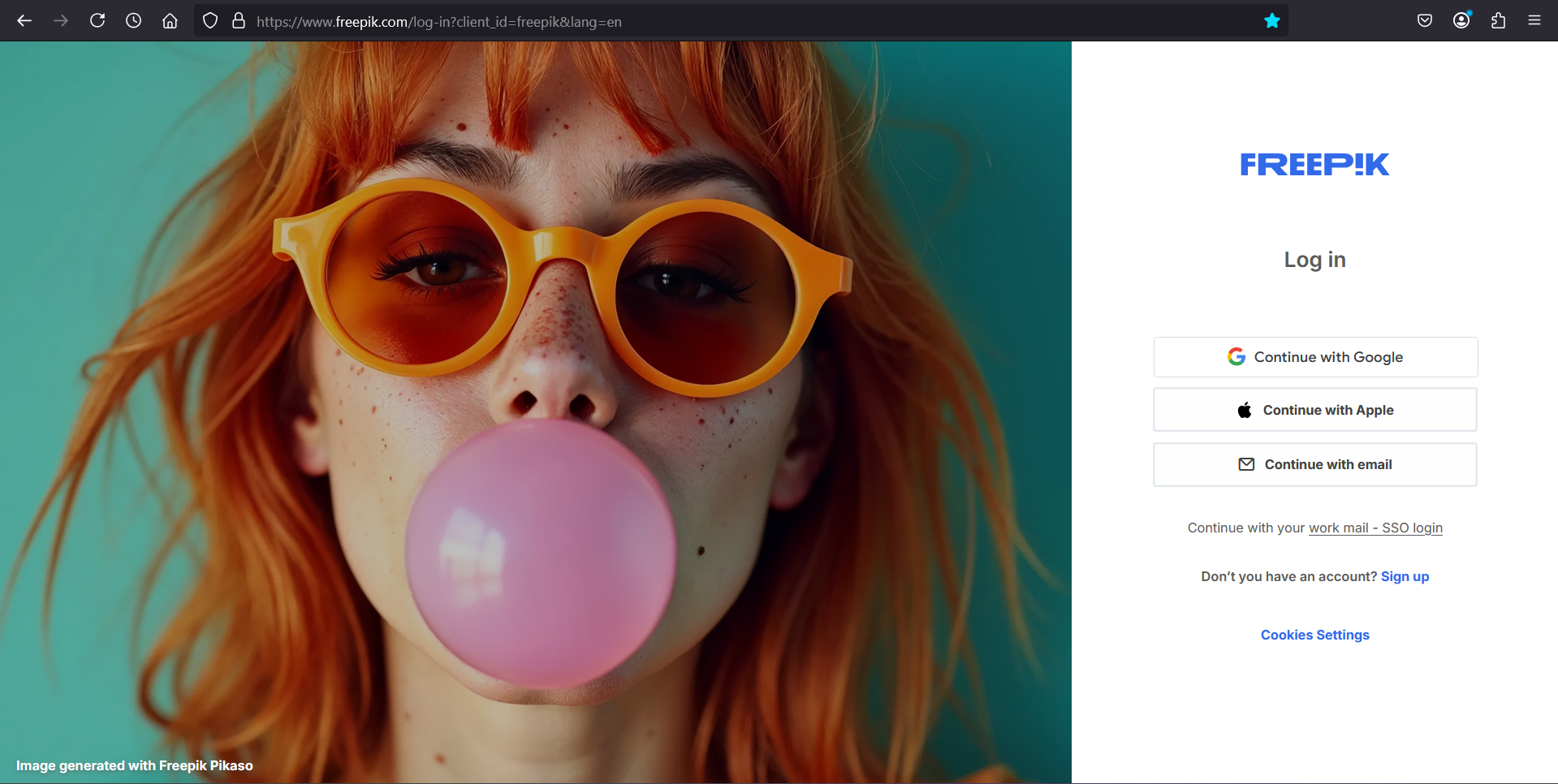1558x784 pixels.
Task: Open work mail SSO login link
Action: coord(1375,528)
